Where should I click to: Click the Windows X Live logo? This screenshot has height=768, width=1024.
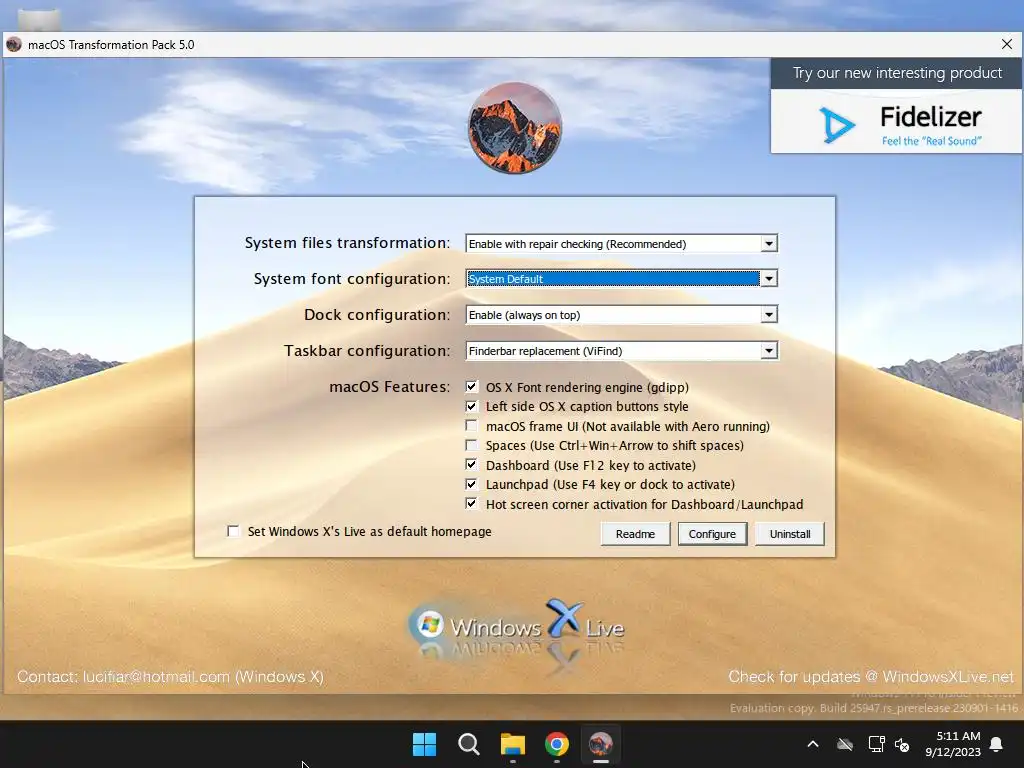516,628
